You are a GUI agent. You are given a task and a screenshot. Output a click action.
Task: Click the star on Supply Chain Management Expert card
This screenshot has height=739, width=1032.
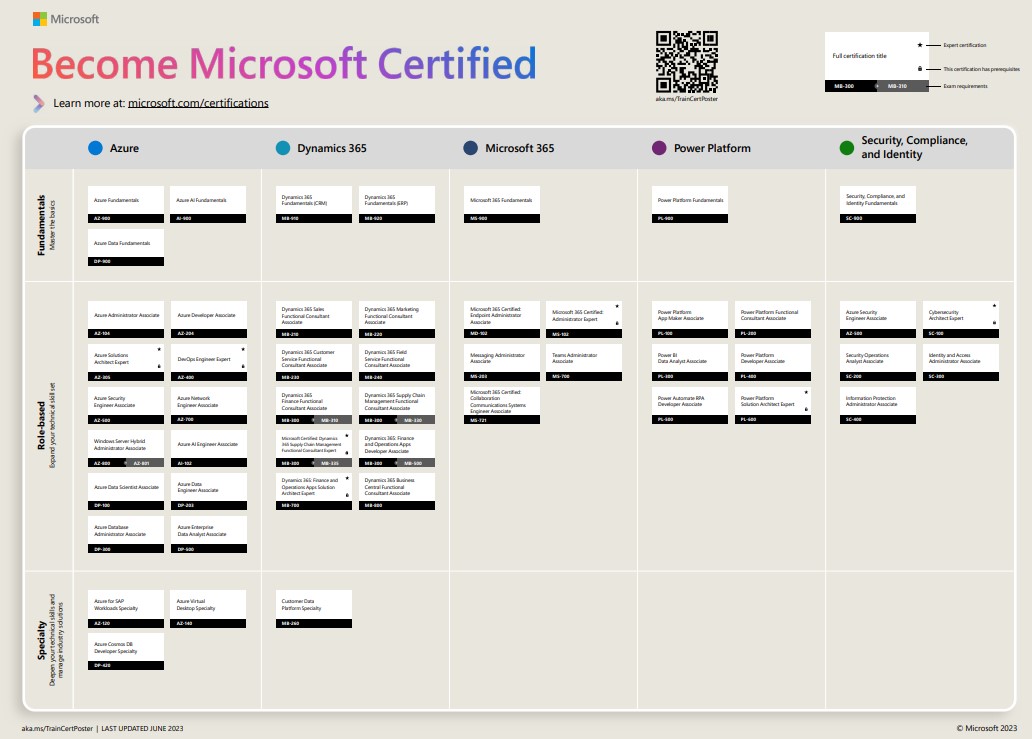[348, 436]
